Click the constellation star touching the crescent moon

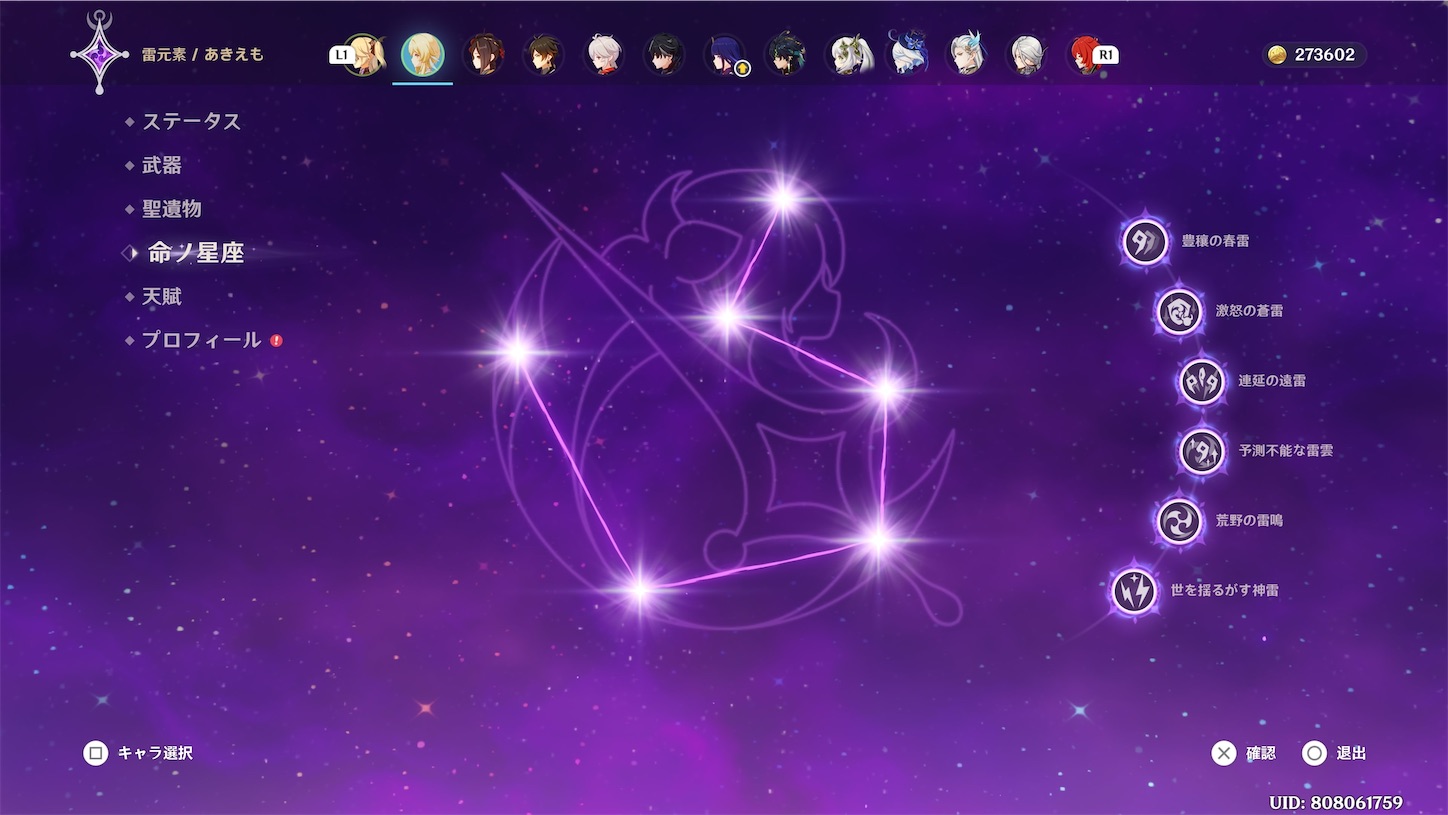886,389
